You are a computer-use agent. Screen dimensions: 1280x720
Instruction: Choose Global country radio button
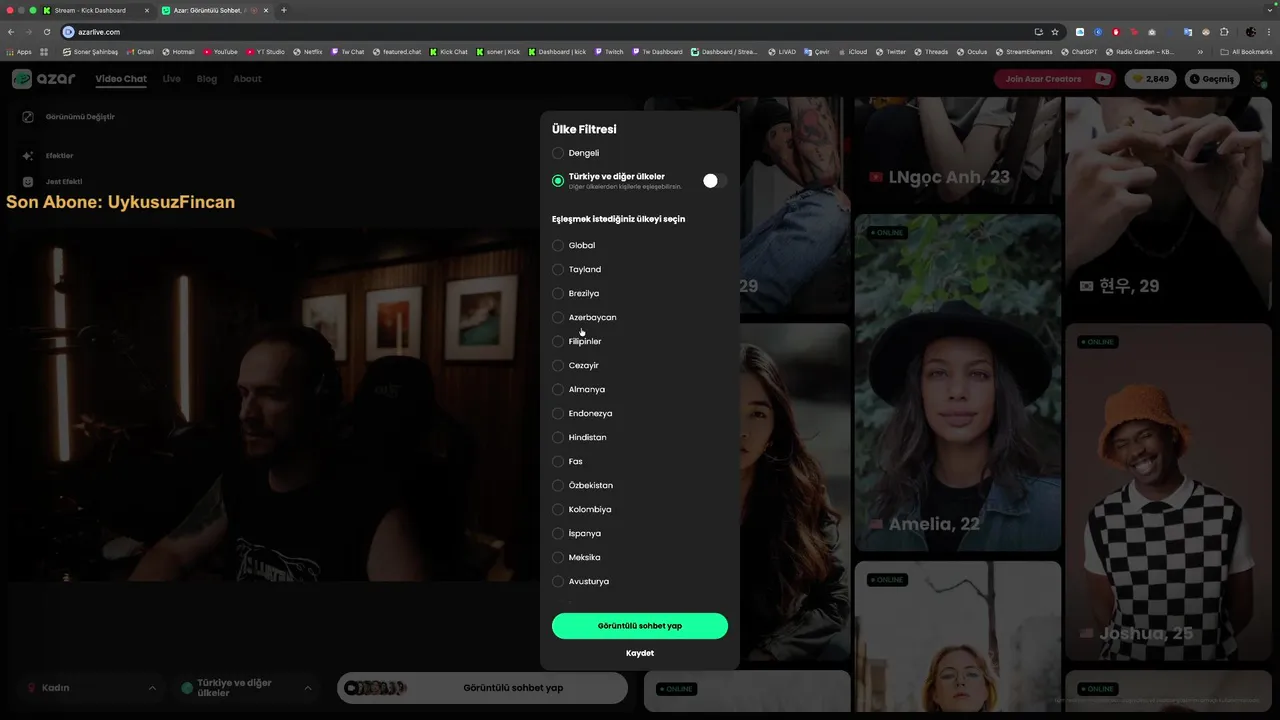pos(558,245)
